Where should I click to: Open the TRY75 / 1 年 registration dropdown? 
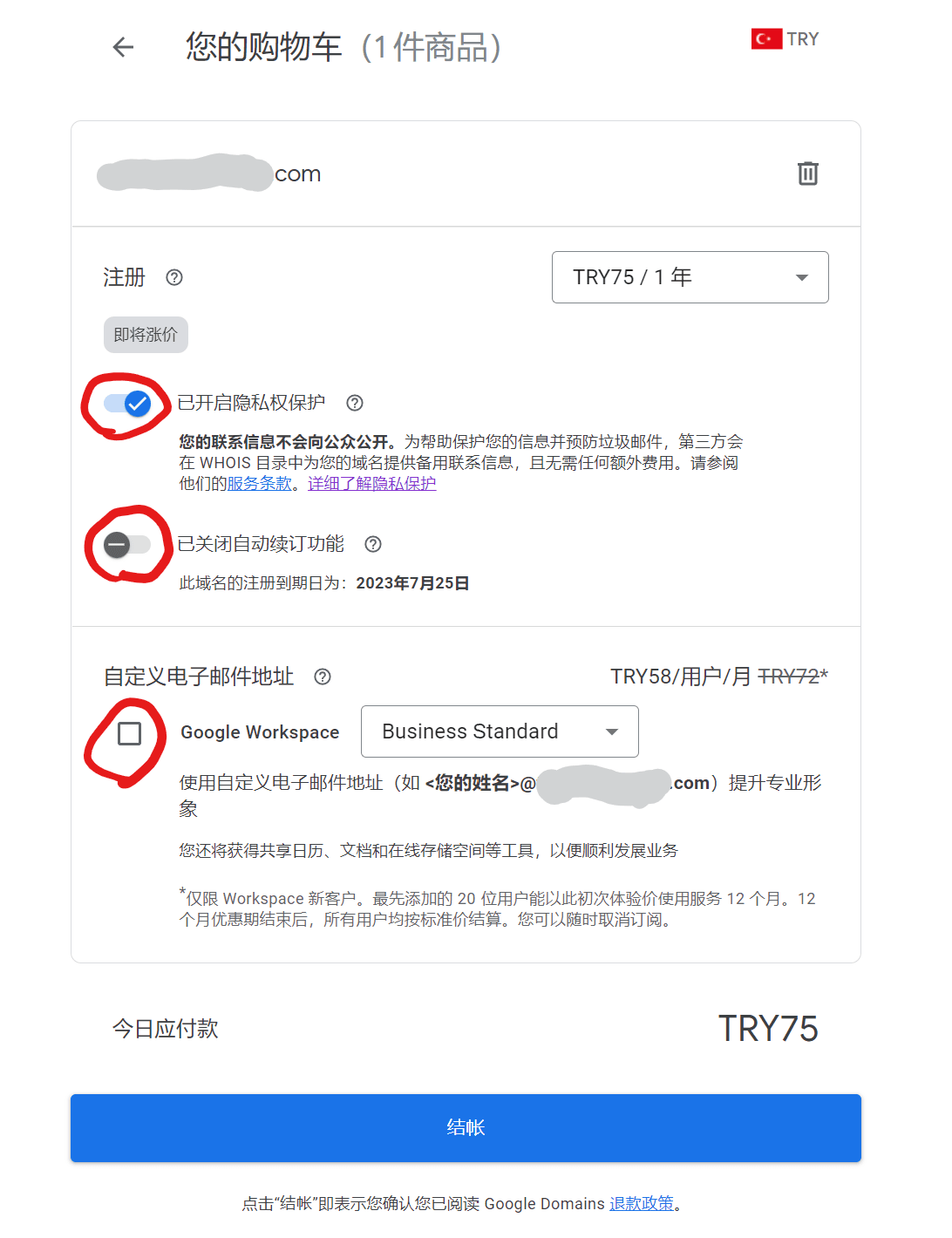pyautogui.click(x=690, y=277)
